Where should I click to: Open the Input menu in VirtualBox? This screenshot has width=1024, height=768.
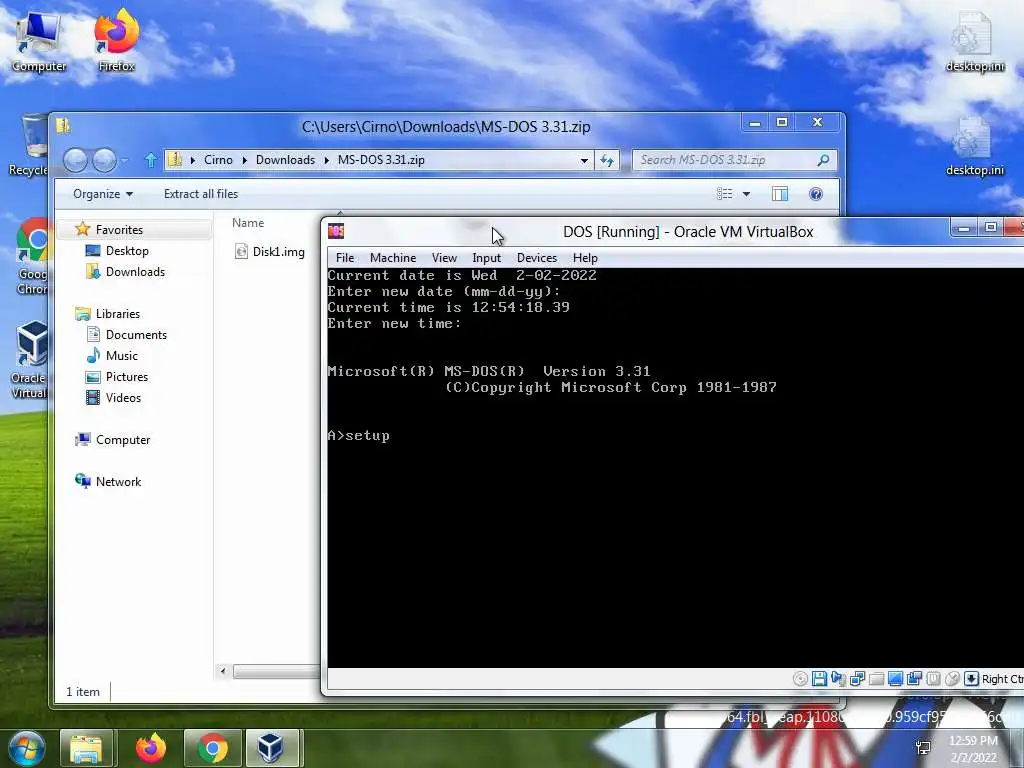click(x=487, y=258)
